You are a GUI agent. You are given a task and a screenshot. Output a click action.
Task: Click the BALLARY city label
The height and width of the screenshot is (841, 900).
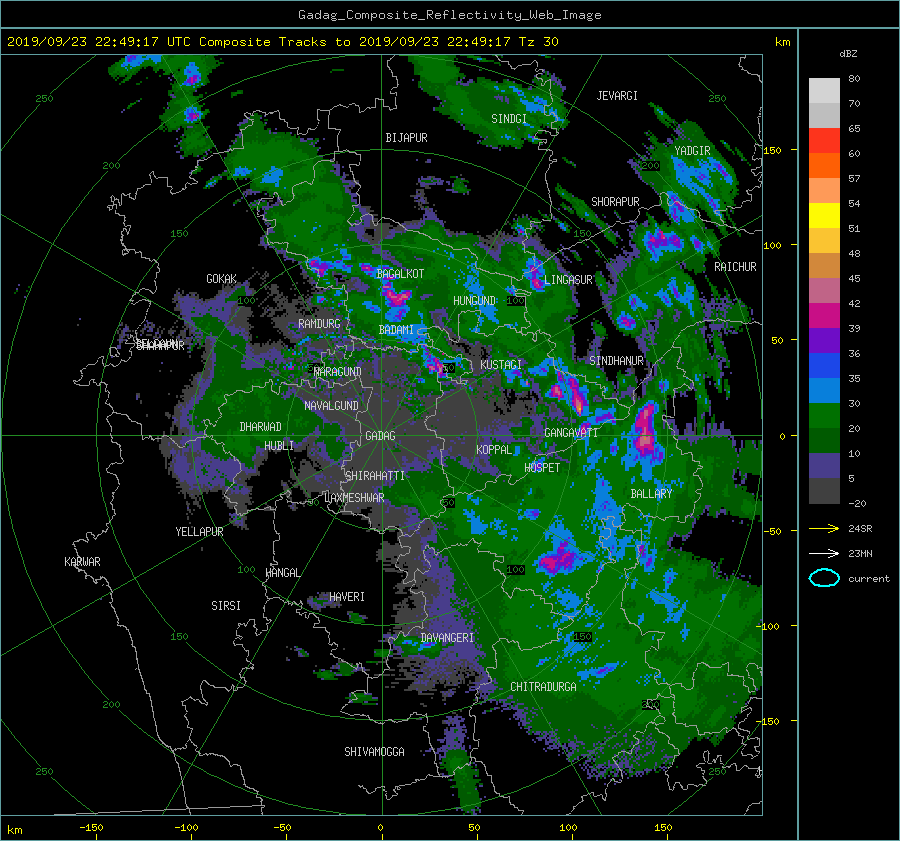[651, 494]
